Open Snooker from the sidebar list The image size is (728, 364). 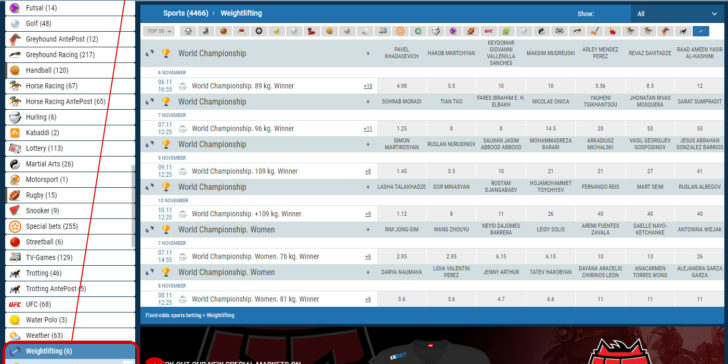coord(70,211)
